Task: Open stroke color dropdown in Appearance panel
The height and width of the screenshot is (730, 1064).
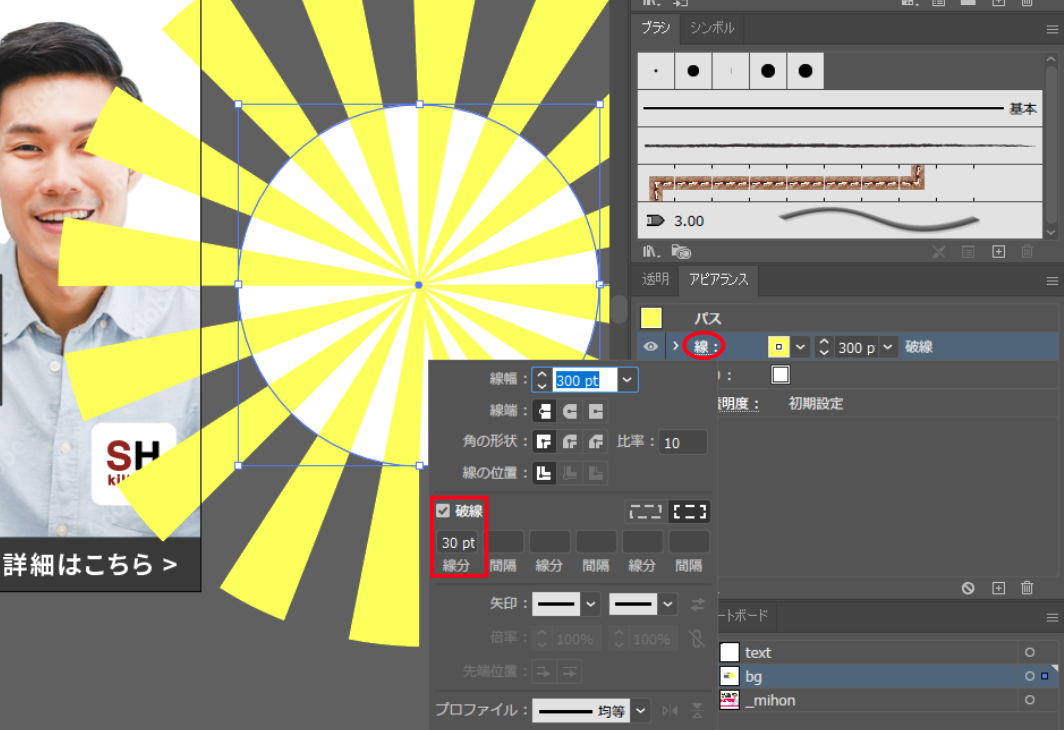Action: pyautogui.click(x=801, y=347)
